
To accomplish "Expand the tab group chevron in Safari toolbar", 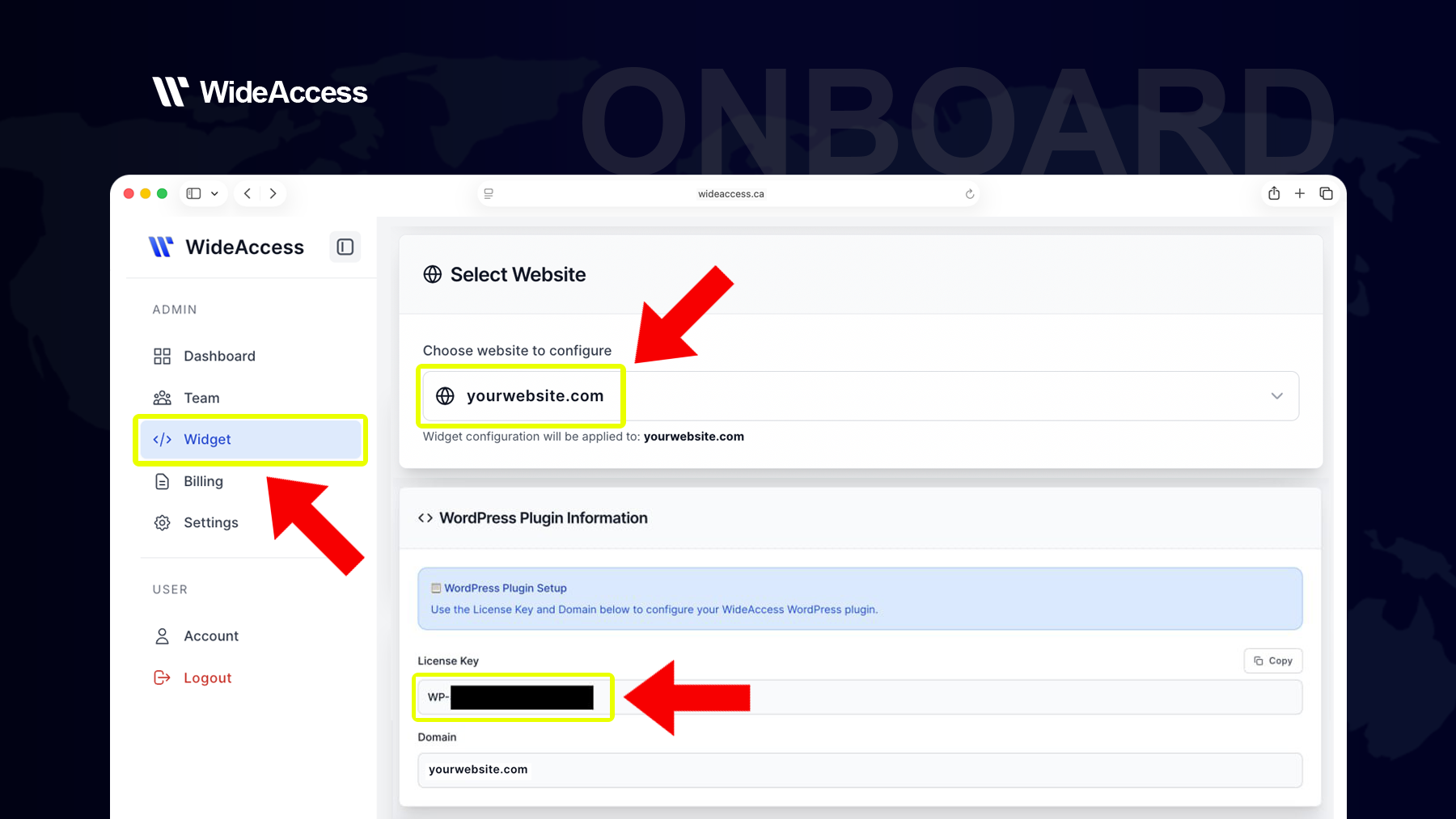I will pyautogui.click(x=214, y=193).
